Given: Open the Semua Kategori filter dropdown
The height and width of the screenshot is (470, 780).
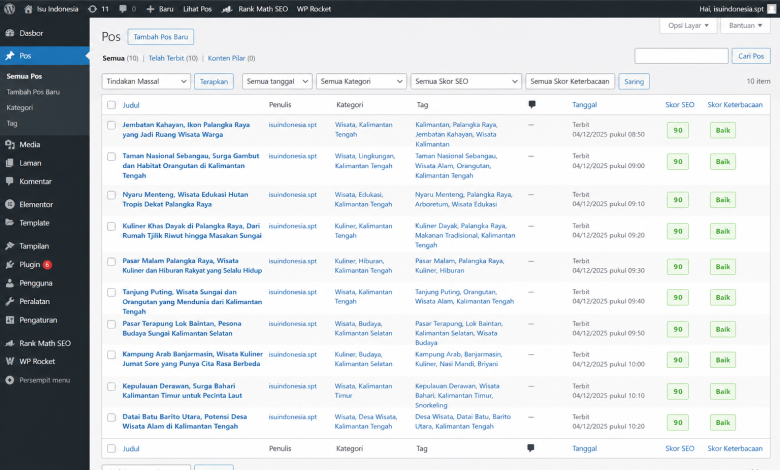Looking at the screenshot, I should click(361, 81).
